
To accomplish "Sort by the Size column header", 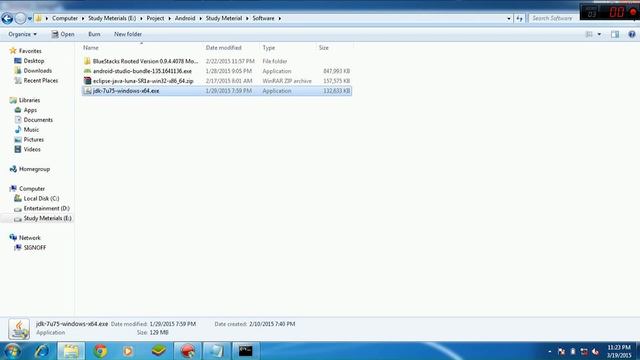I will (334, 48).
